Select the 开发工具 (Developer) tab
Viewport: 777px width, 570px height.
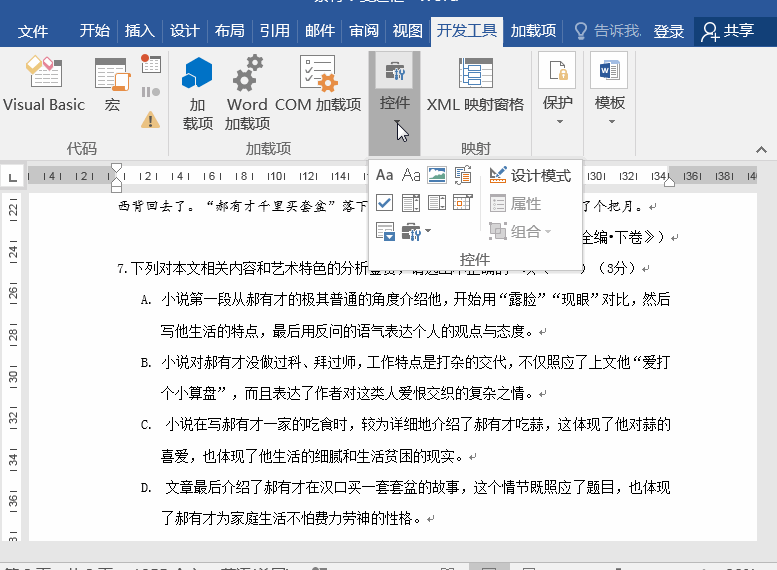pos(466,31)
